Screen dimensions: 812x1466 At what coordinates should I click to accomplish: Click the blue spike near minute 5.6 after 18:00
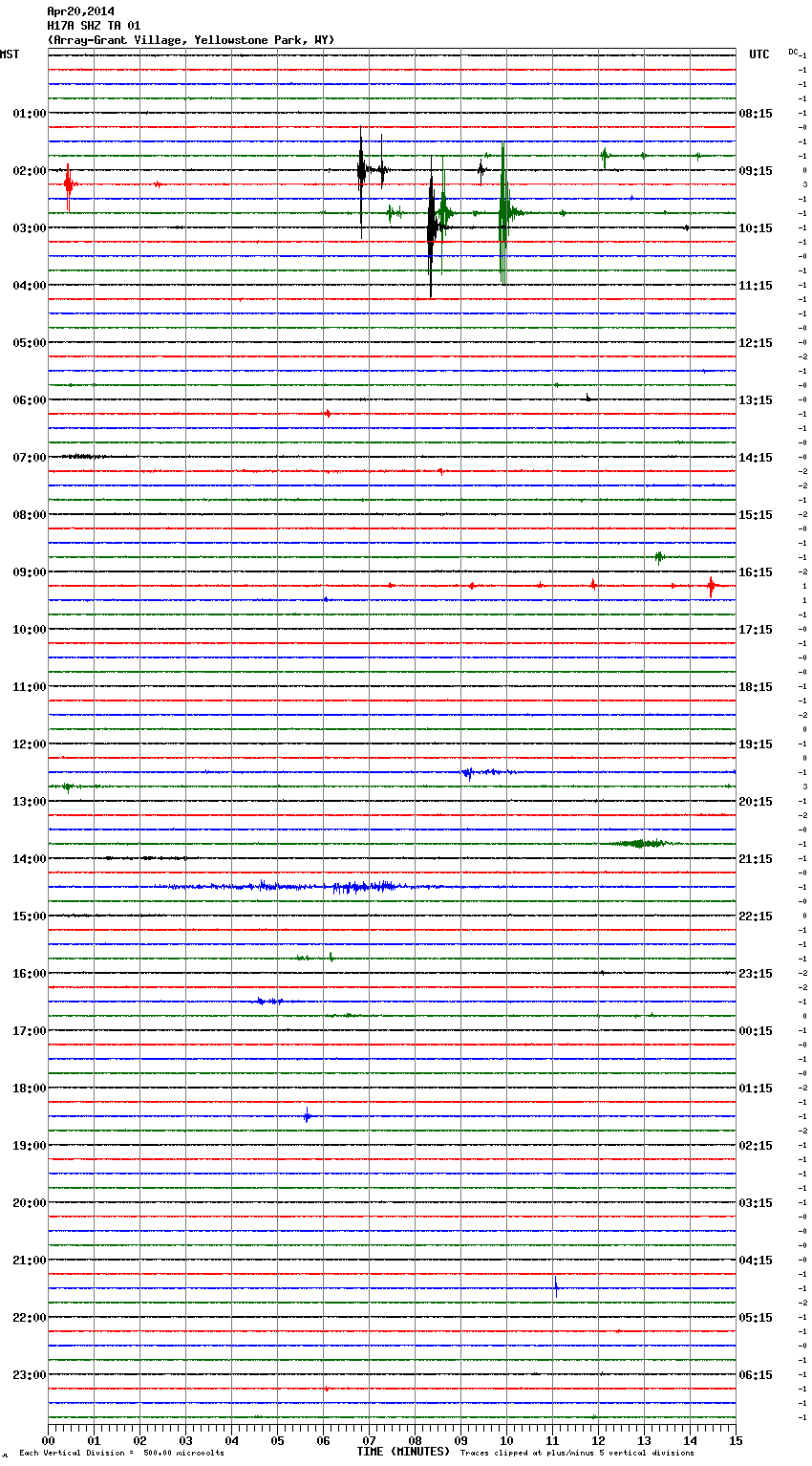tap(307, 1115)
